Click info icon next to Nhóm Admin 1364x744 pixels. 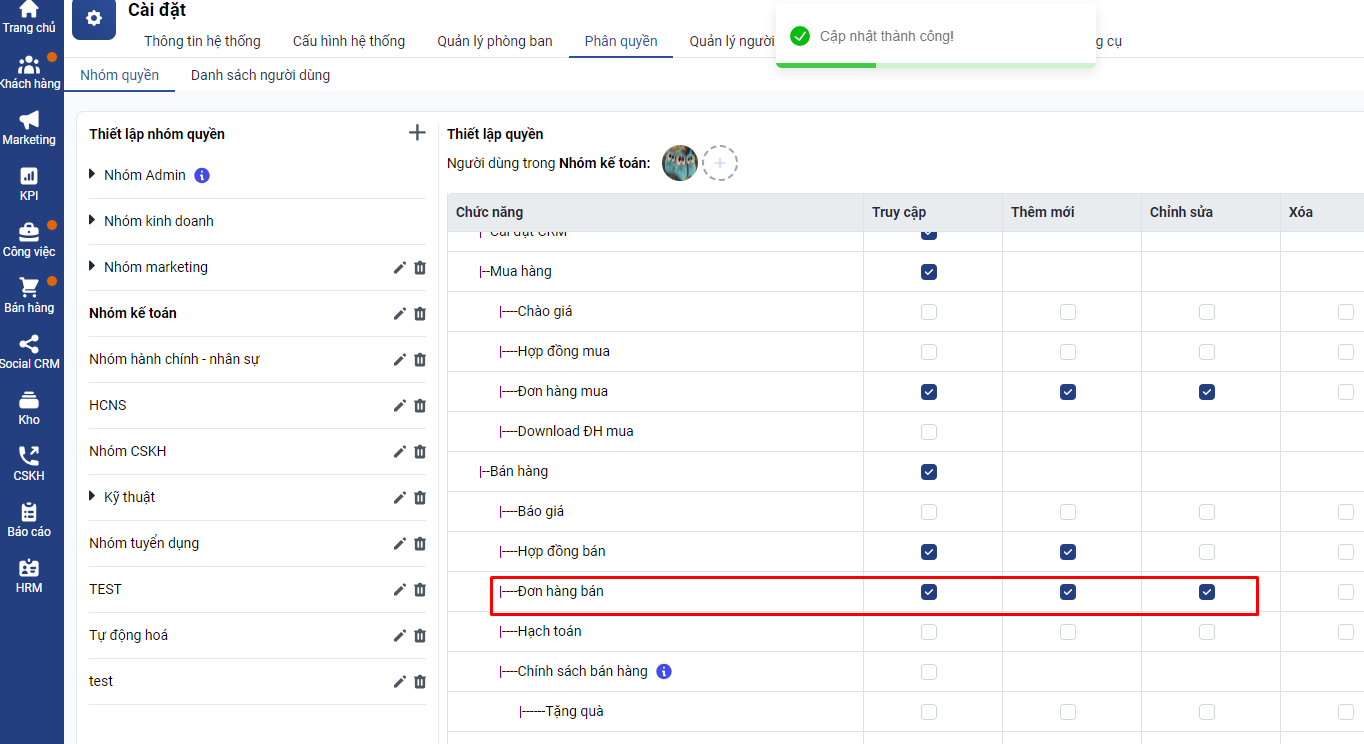tap(202, 175)
